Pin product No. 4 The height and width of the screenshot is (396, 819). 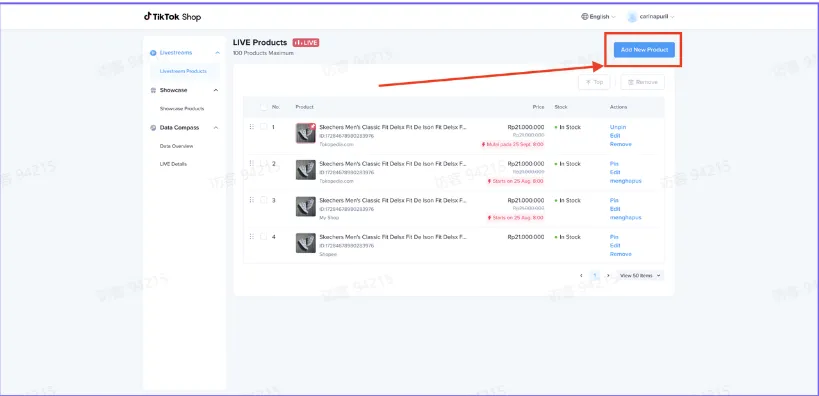[614, 237]
